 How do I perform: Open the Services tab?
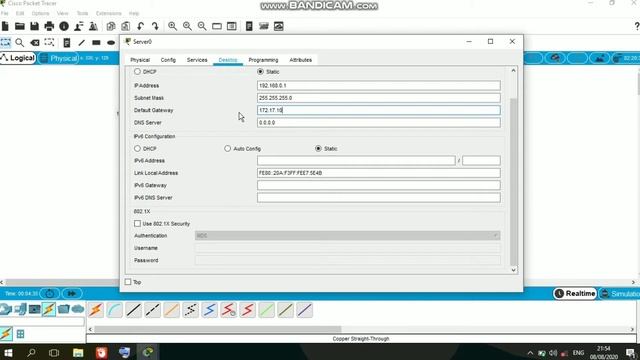click(197, 60)
